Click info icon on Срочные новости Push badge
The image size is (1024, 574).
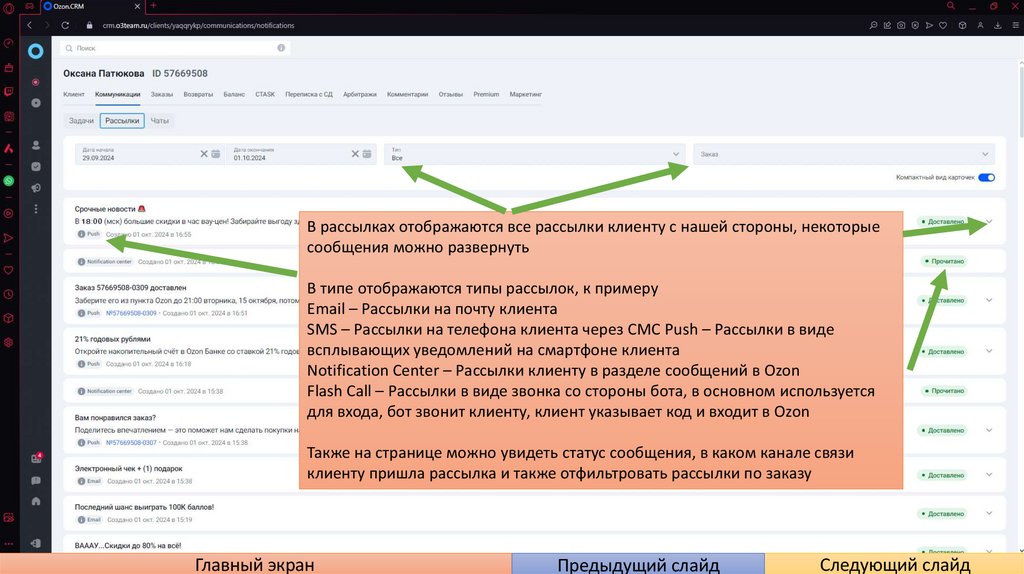click(x=82, y=234)
